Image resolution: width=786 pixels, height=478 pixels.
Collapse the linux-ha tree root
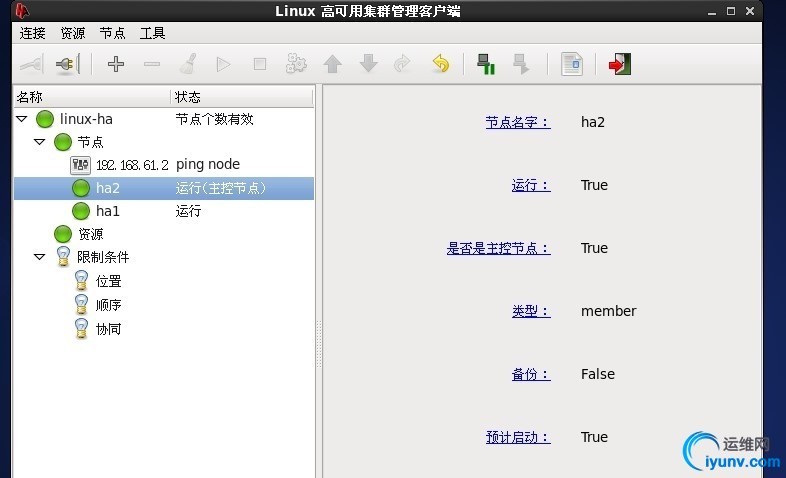click(22, 119)
